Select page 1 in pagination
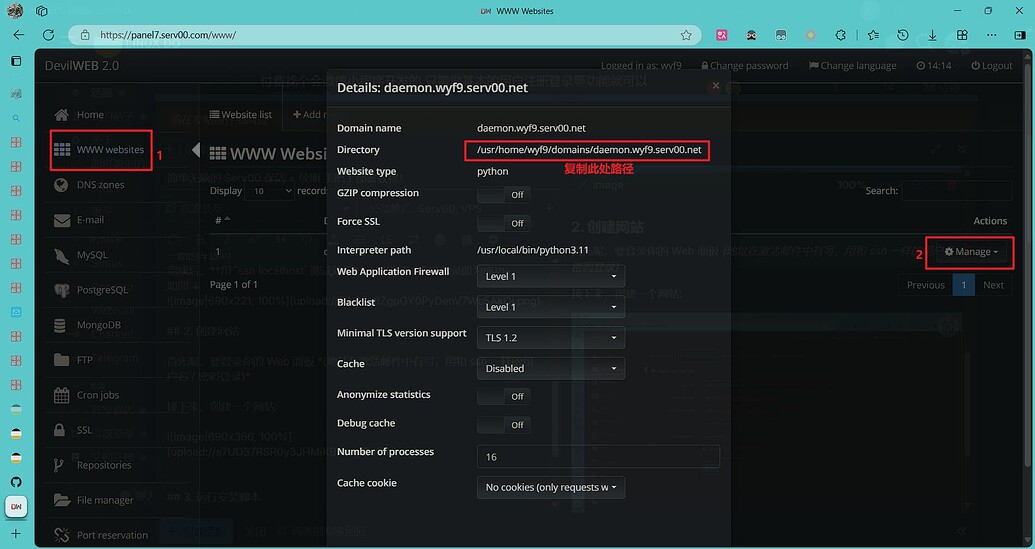The width and height of the screenshot is (1035, 549). (x=964, y=285)
